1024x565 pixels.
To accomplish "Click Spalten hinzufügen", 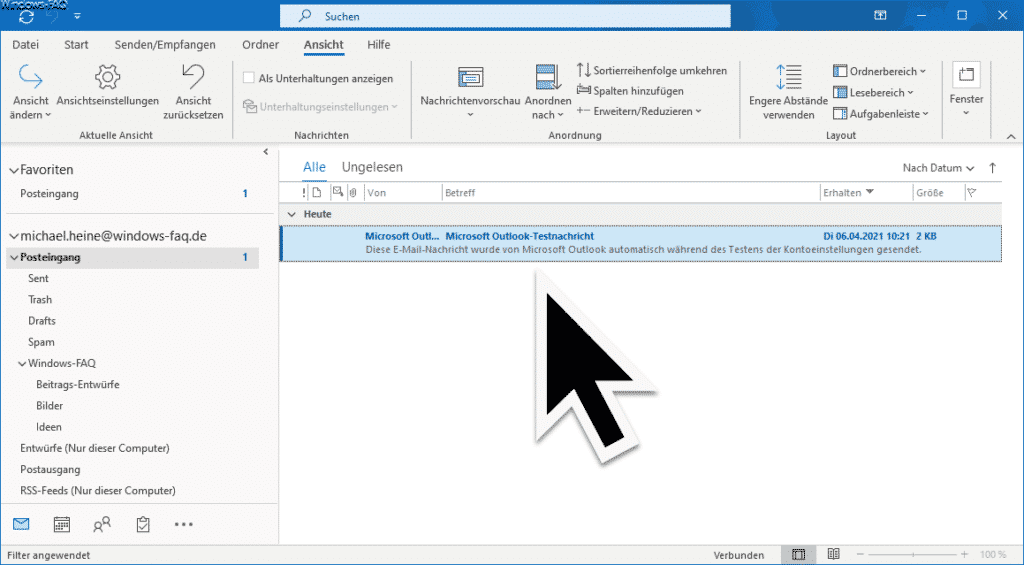I will pos(630,91).
